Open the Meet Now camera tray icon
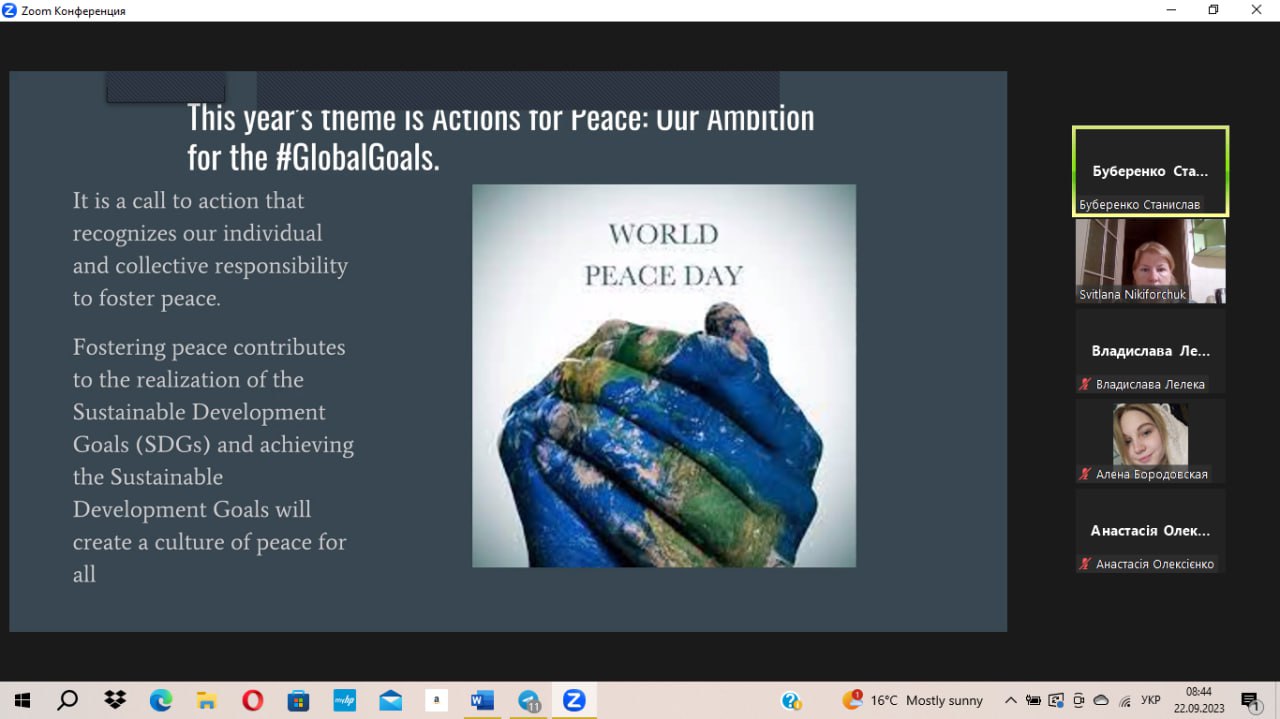This screenshot has height=719, width=1280. pyautogui.click(x=1078, y=701)
